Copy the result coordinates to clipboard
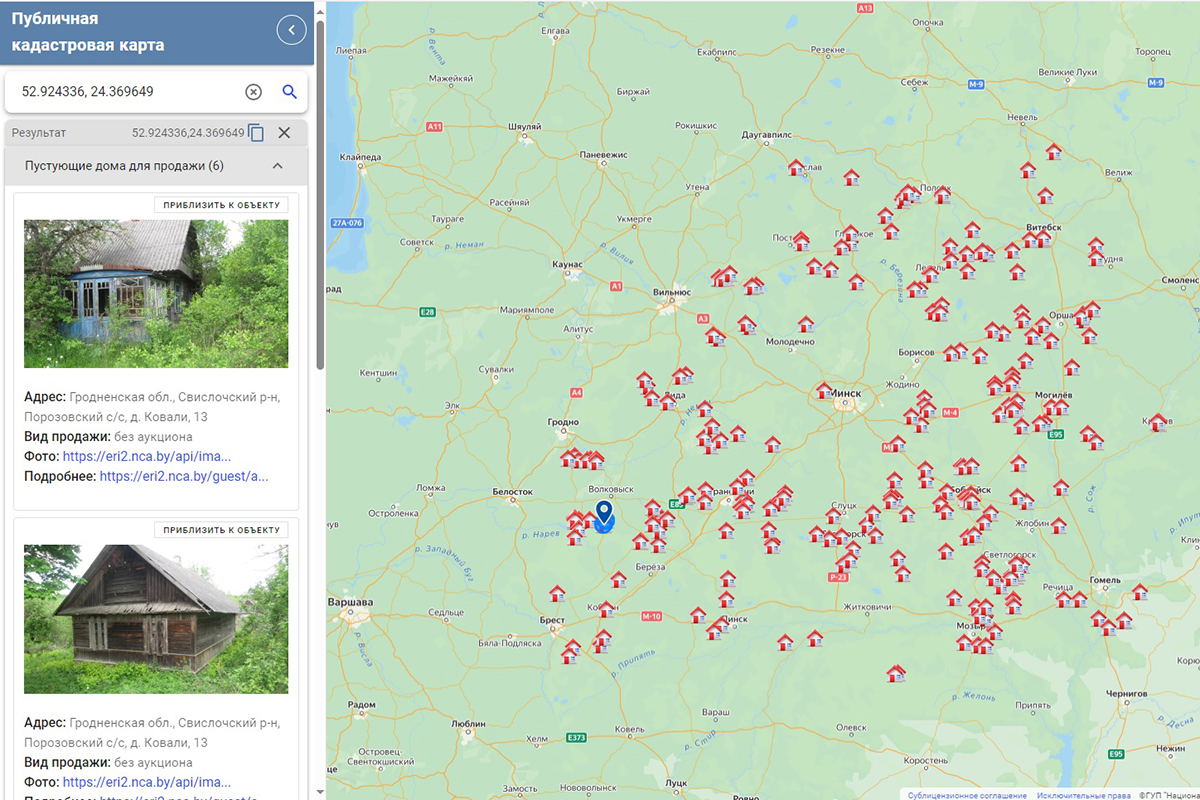1200x800 pixels. (x=257, y=133)
